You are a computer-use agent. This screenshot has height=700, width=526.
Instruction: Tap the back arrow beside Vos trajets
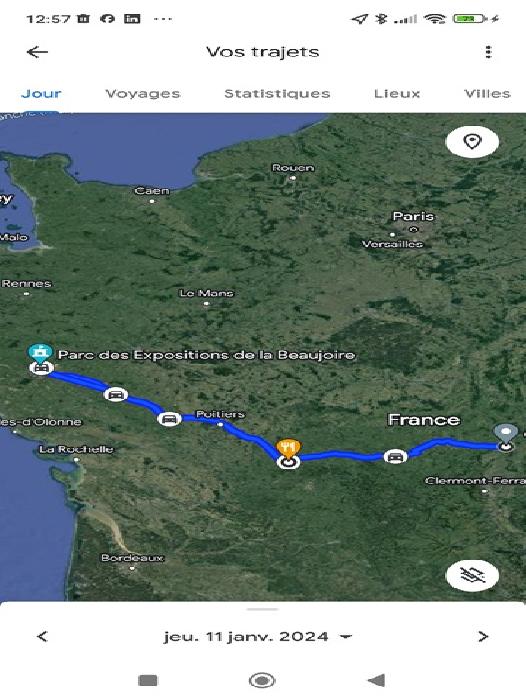coord(38,52)
